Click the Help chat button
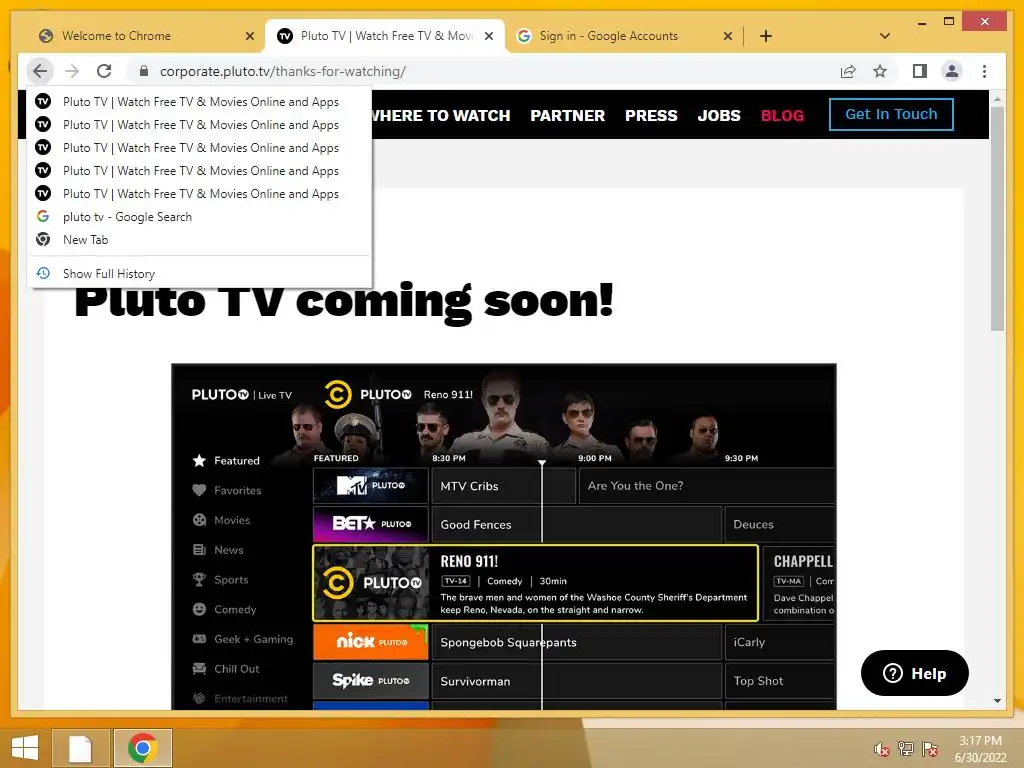 (x=914, y=673)
